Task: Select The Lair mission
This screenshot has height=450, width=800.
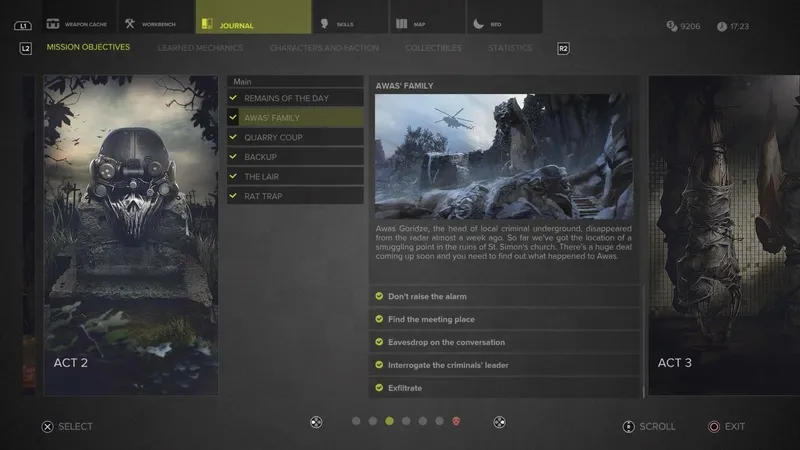Action: point(295,177)
